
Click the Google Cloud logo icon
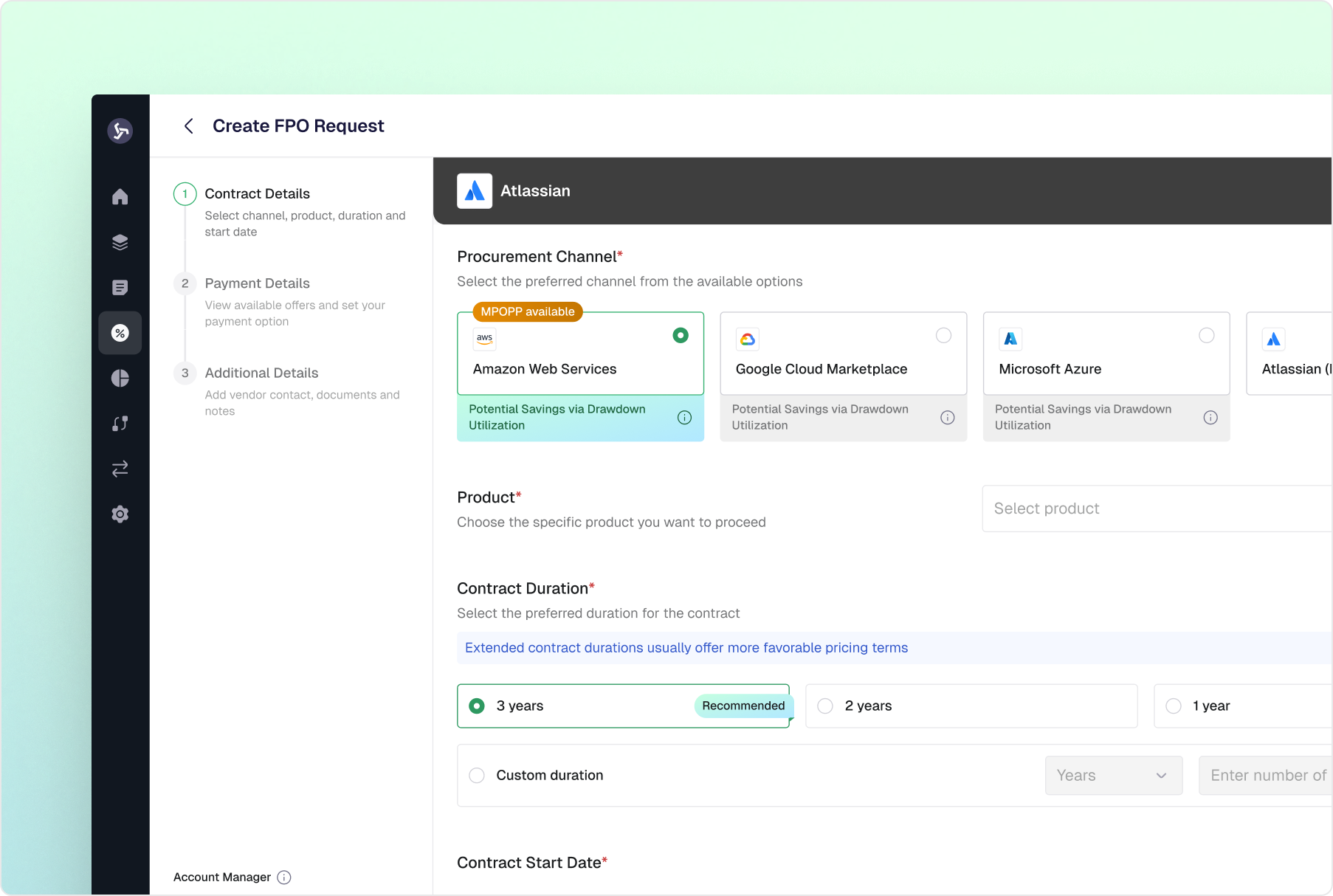pyautogui.click(x=748, y=339)
